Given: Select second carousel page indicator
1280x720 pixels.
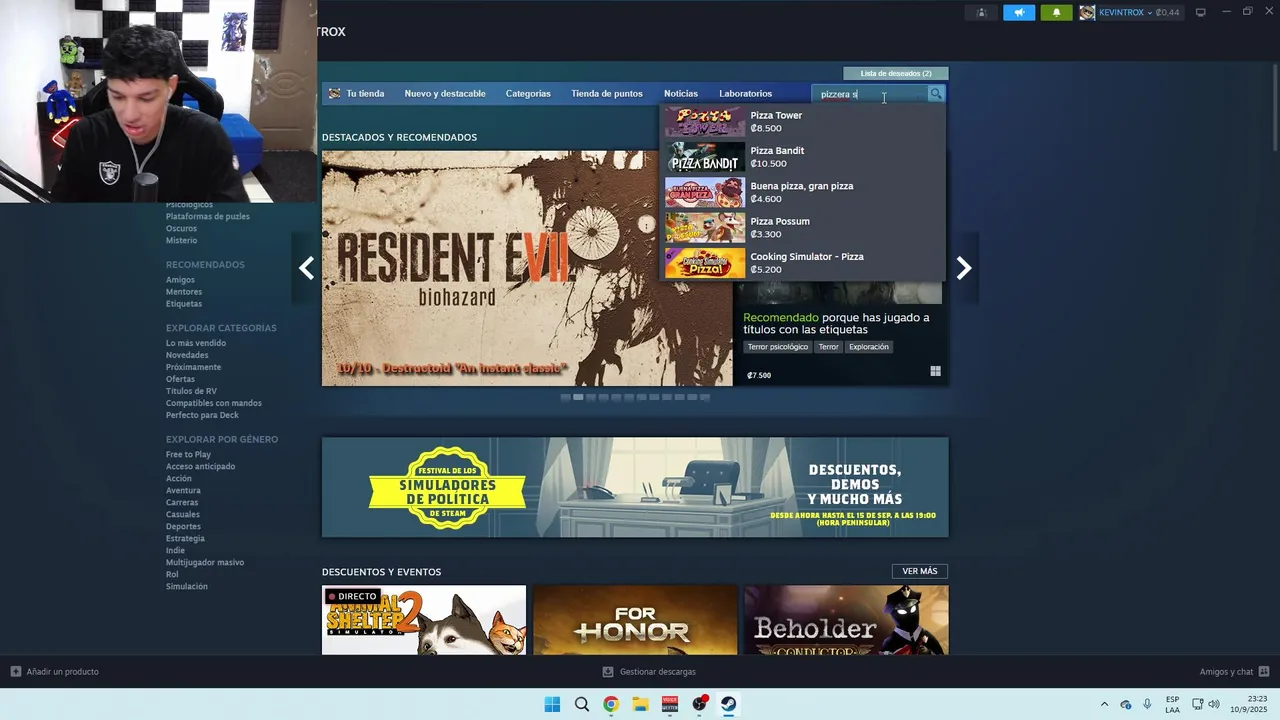Looking at the screenshot, I should pyautogui.click(x=578, y=397).
